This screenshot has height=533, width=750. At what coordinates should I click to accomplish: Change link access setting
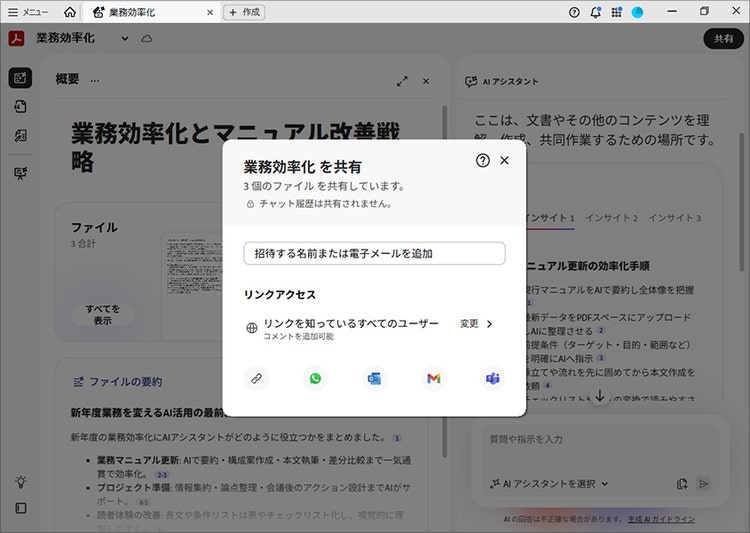click(x=469, y=324)
